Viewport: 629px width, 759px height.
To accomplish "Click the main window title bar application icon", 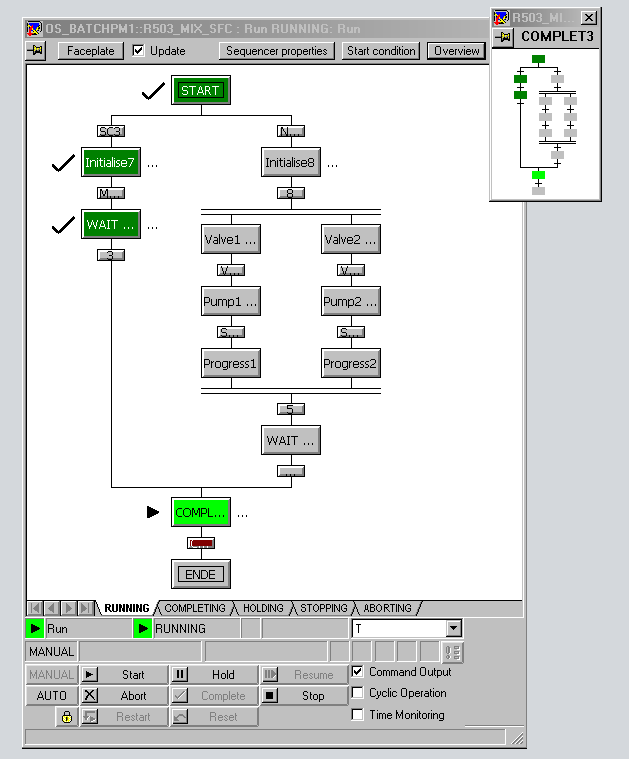I will [34, 29].
